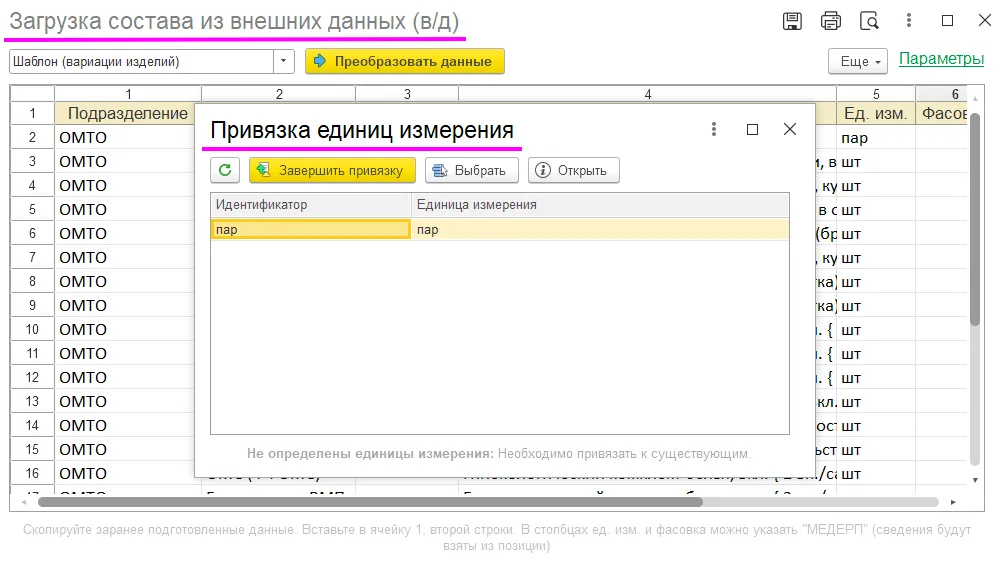Click the Выбрать button
Viewport: 1000px width, 562px height.
click(x=471, y=170)
